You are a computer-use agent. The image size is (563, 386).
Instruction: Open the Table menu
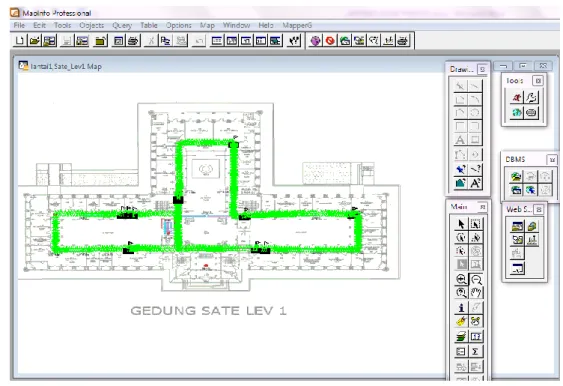[149, 25]
